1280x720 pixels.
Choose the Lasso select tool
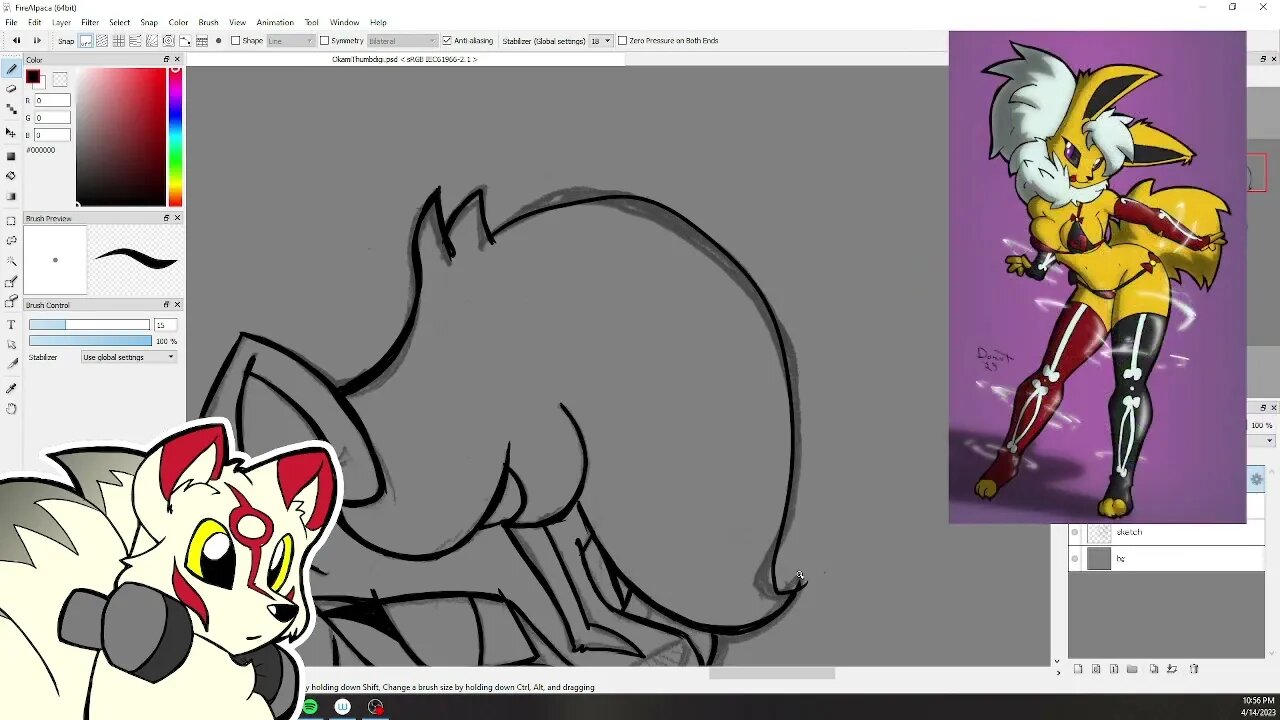pos(11,241)
